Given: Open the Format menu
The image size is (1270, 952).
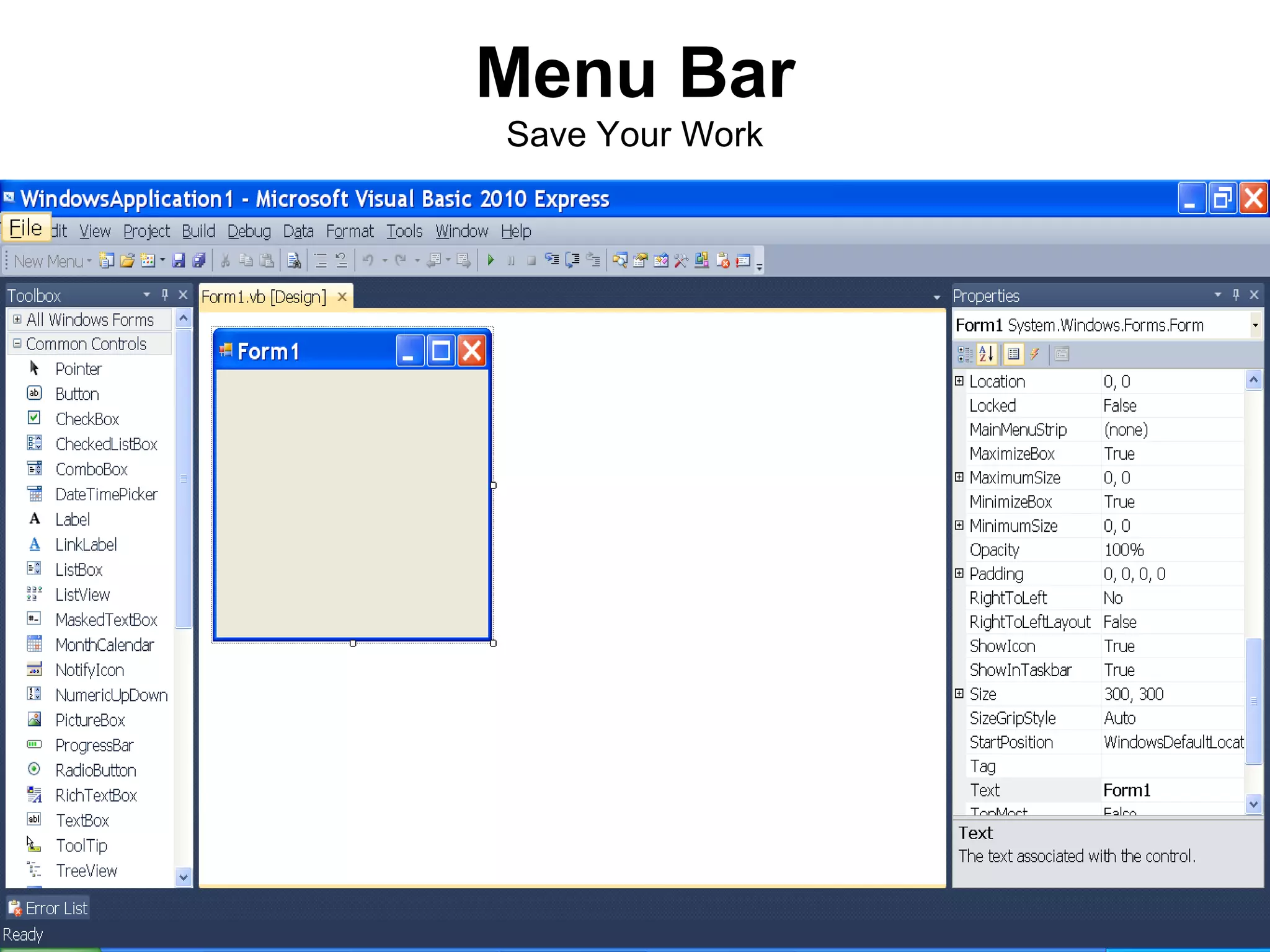Looking at the screenshot, I should click(x=350, y=231).
